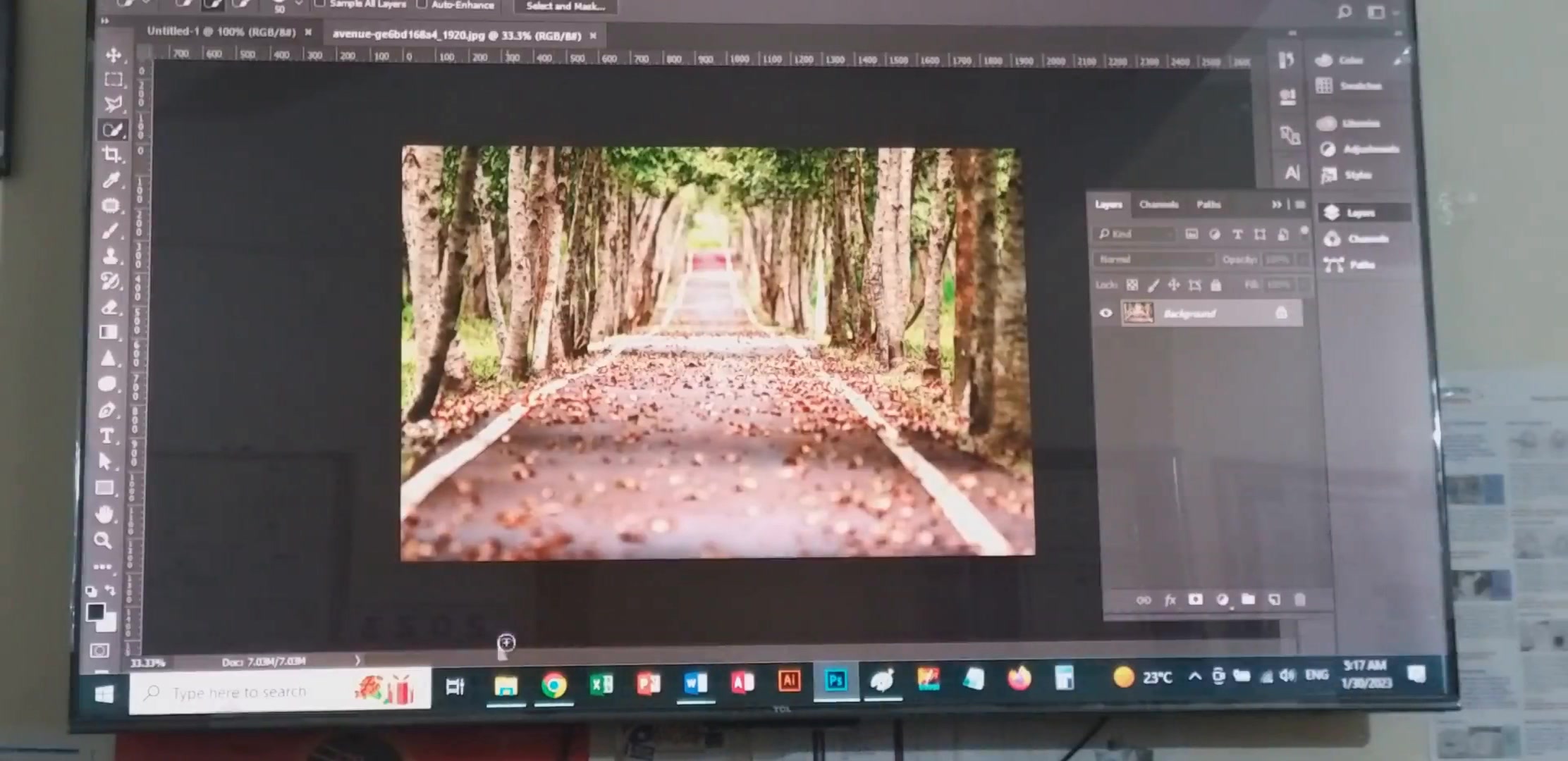Expand the status bar info arrow
The width and height of the screenshot is (1568, 761).
pos(357,660)
